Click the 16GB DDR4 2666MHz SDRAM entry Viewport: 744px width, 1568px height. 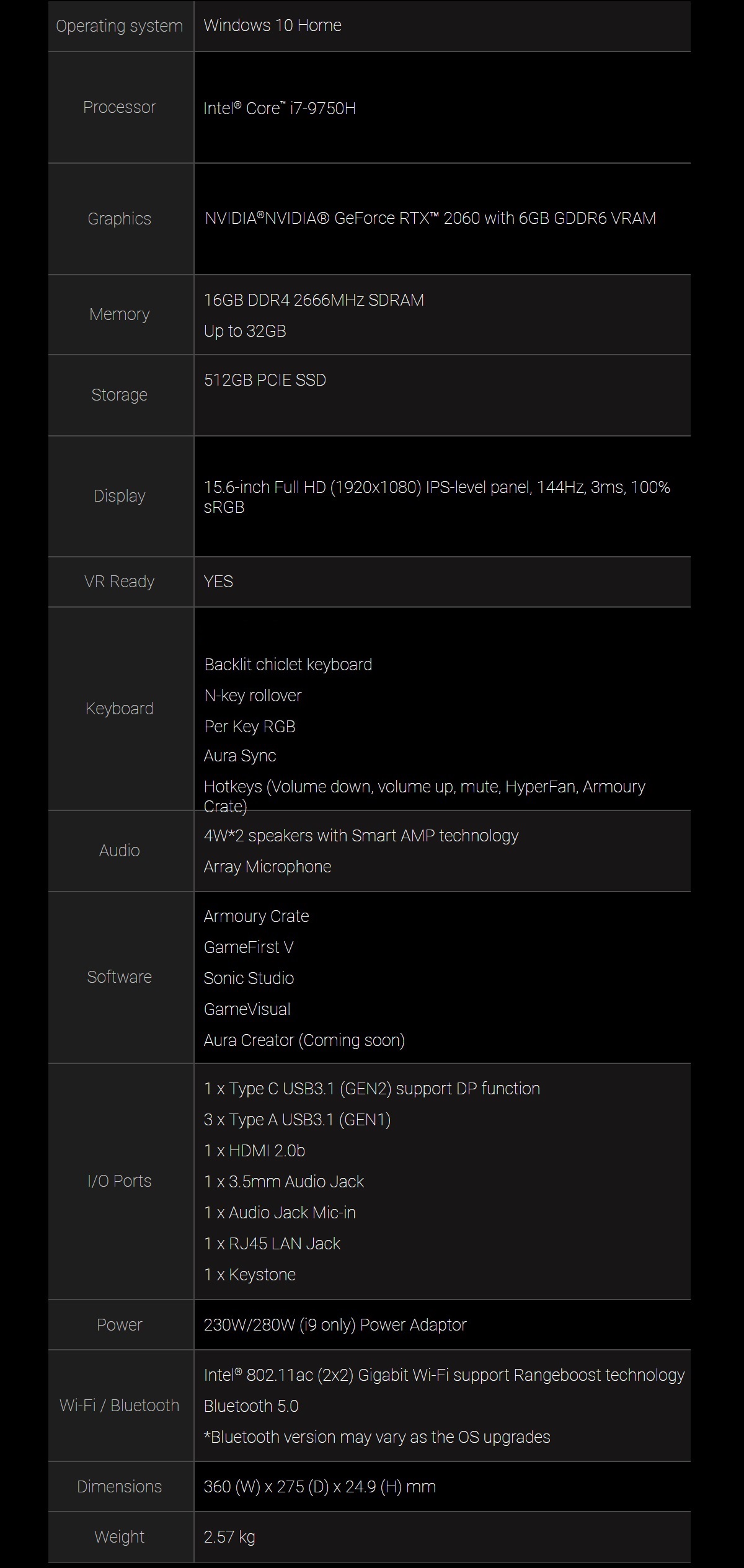point(314,300)
